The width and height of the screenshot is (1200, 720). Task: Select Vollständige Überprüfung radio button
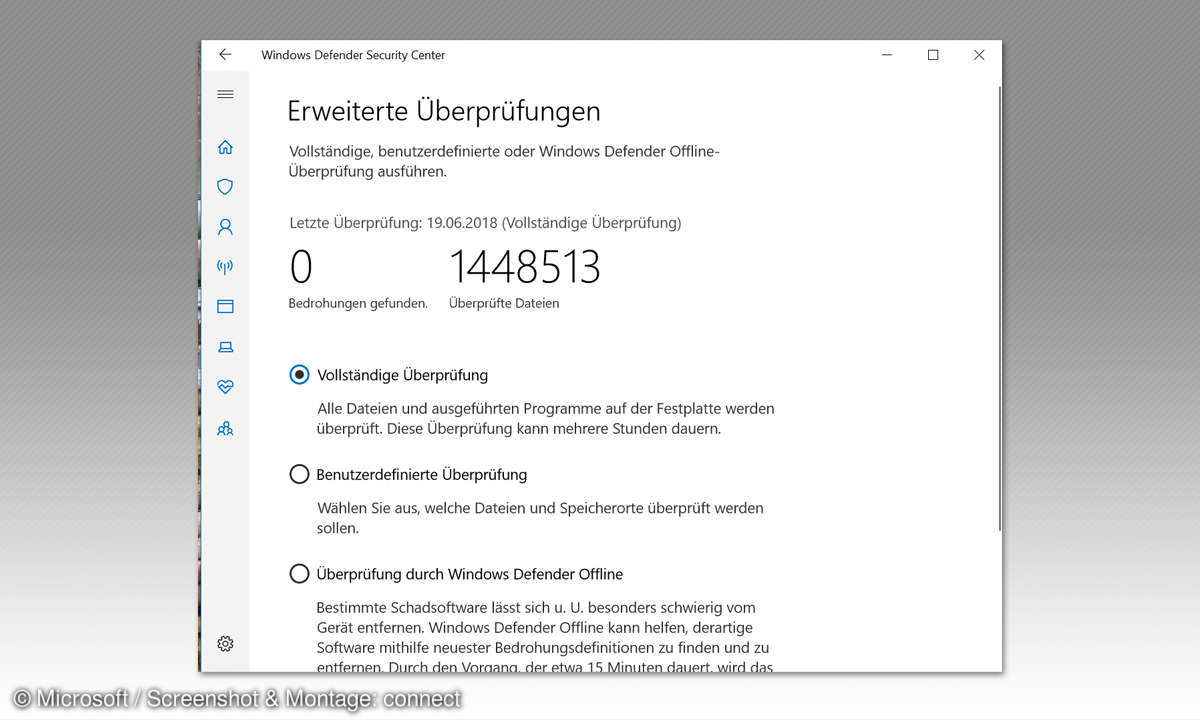point(299,375)
